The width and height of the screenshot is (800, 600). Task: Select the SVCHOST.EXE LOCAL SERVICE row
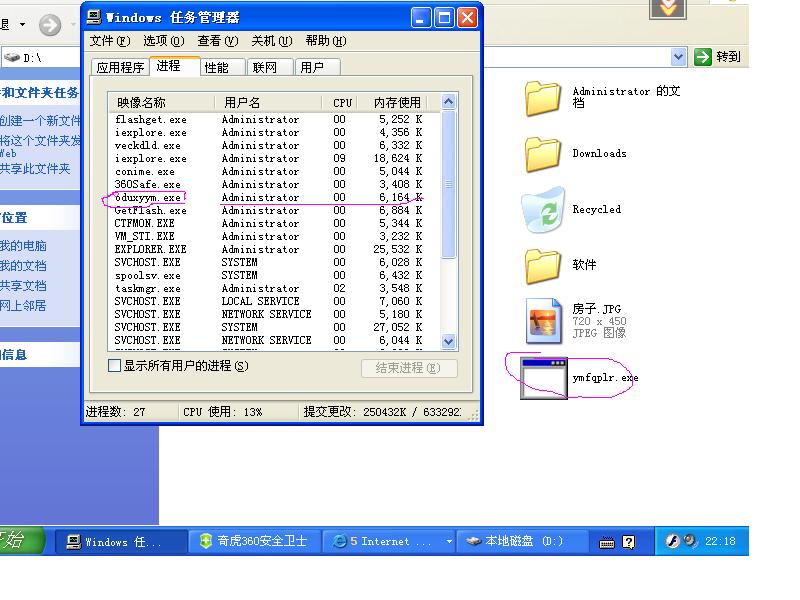click(x=274, y=302)
